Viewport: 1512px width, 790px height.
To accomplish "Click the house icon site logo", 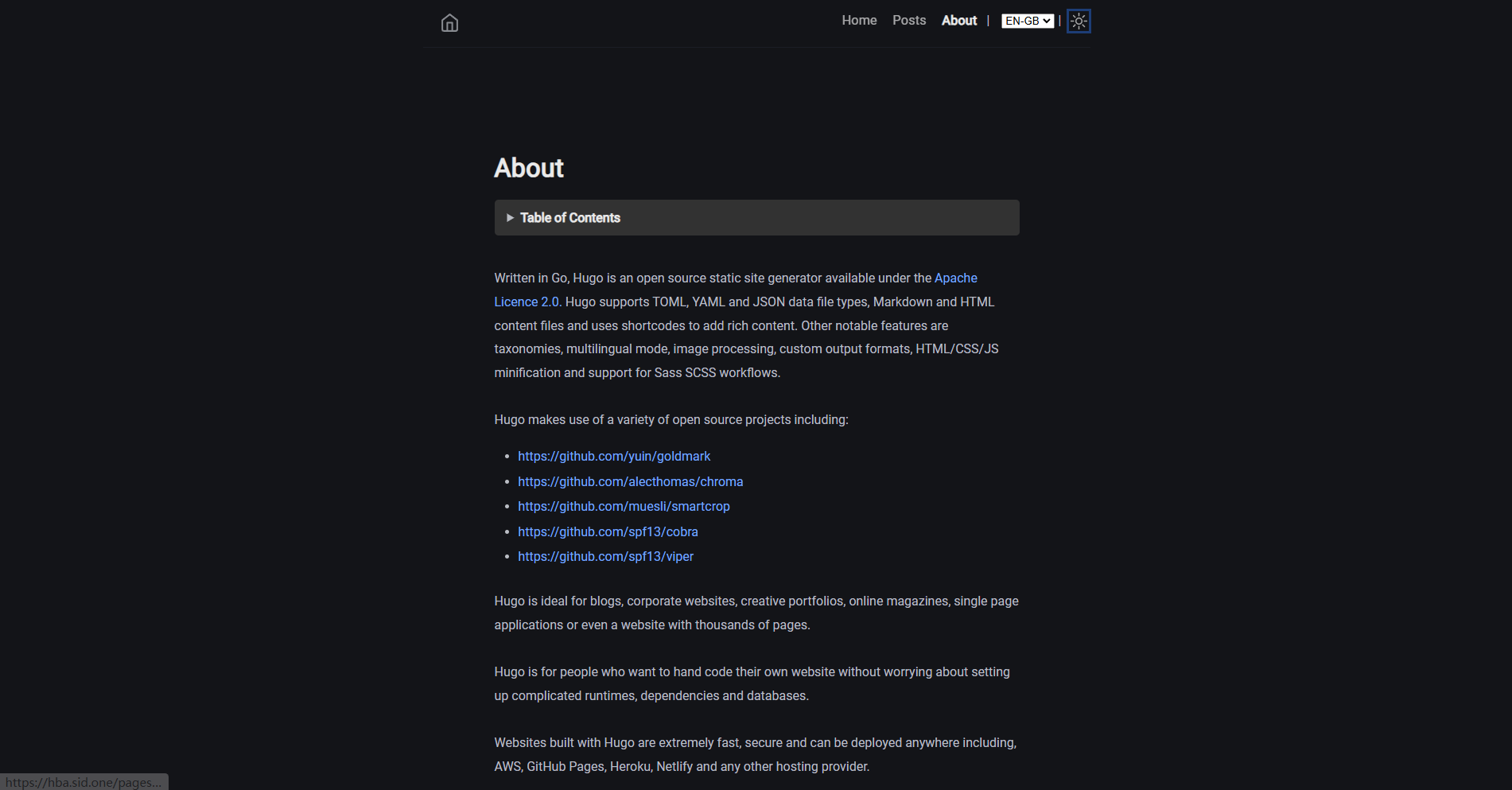I will pyautogui.click(x=449, y=23).
